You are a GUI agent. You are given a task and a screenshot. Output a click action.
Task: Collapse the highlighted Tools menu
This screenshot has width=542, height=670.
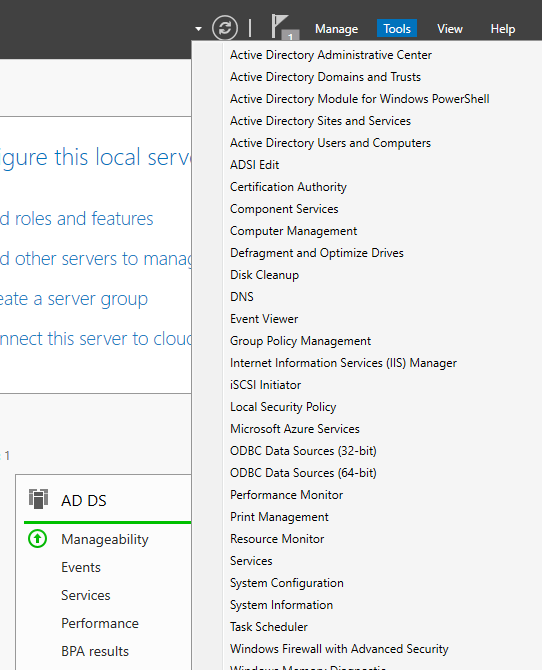coord(397,29)
